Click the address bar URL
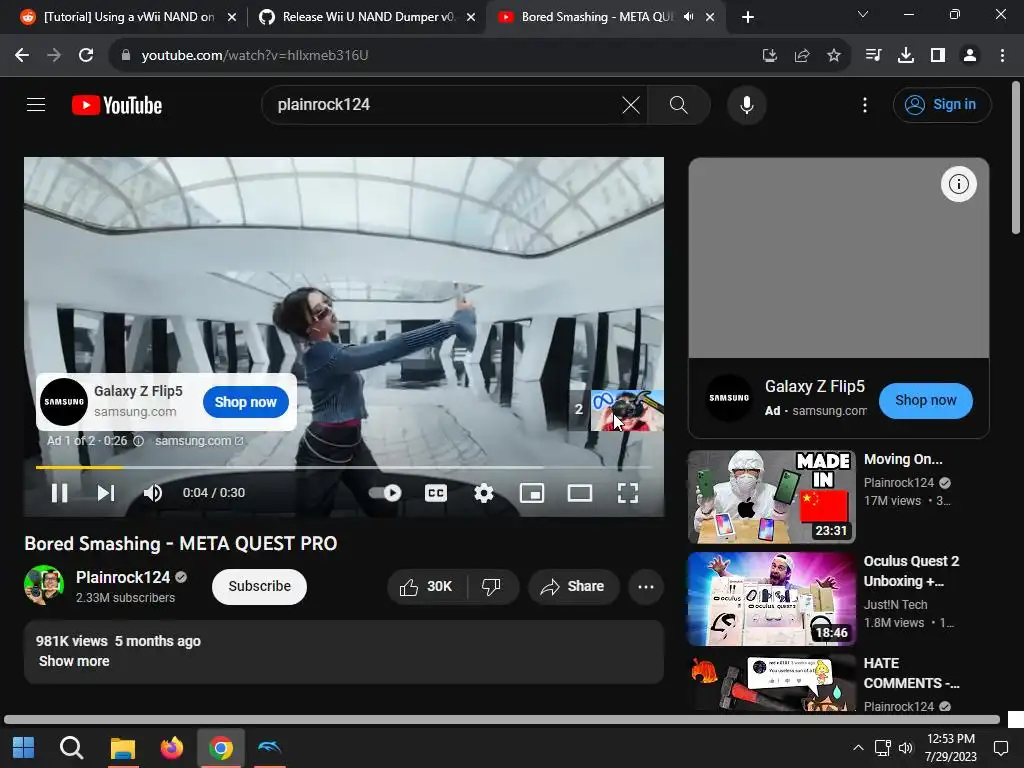 click(255, 56)
